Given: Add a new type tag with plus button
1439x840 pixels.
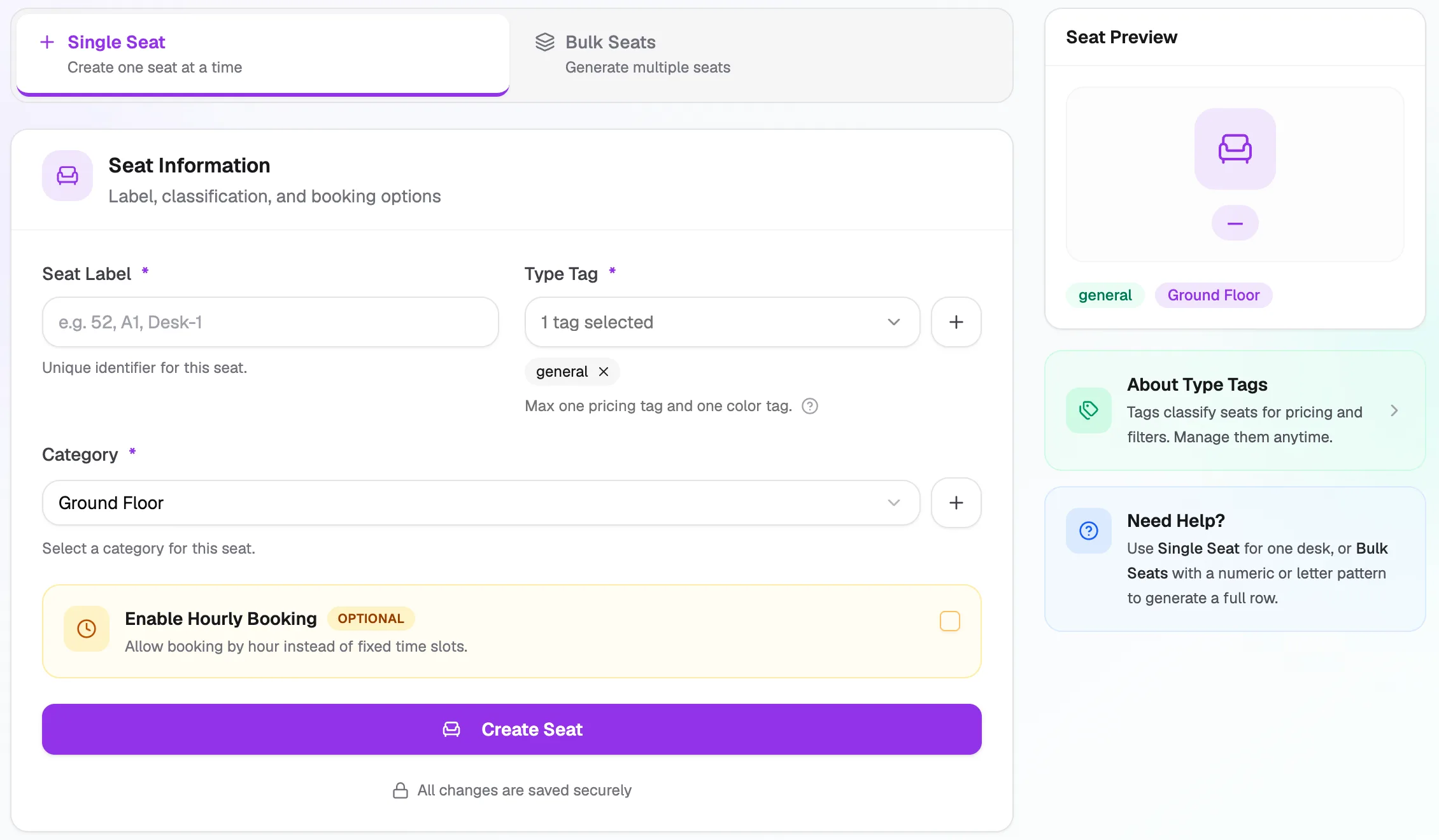Looking at the screenshot, I should click(956, 322).
